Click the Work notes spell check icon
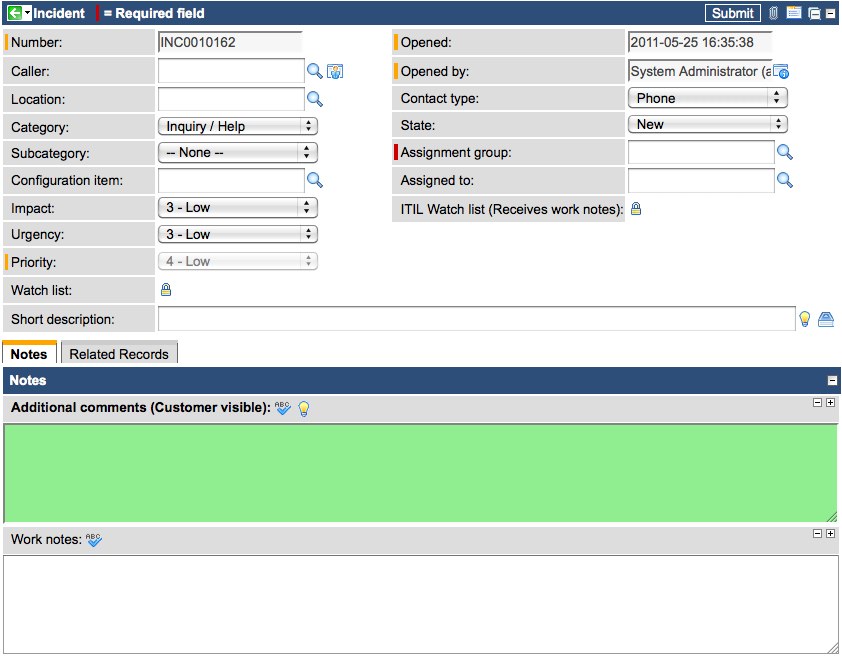Viewport: 842px width, 657px height. 94,540
